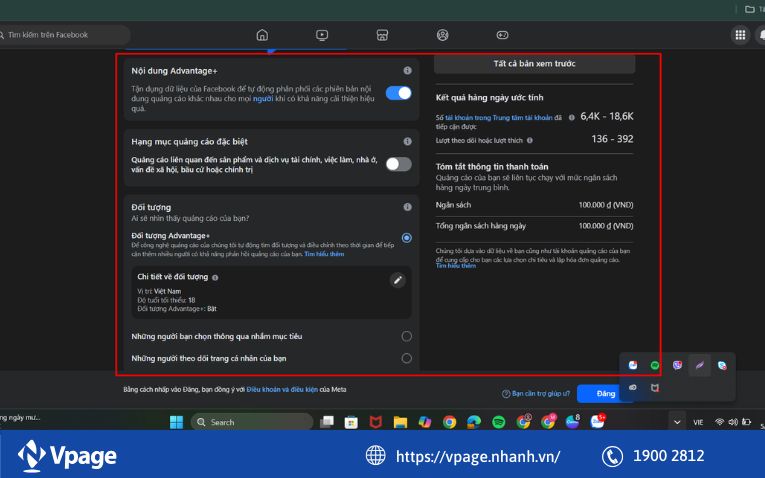Open Facebook Video (Watch) icon
This screenshot has height=478, width=765.
[x=322, y=35]
